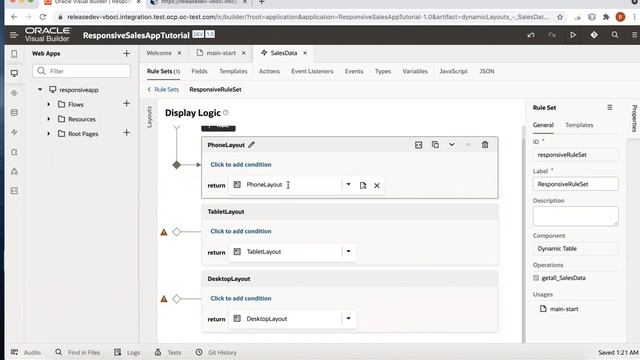Switch to the Actions tab
640x360 pixels.
tap(269, 71)
